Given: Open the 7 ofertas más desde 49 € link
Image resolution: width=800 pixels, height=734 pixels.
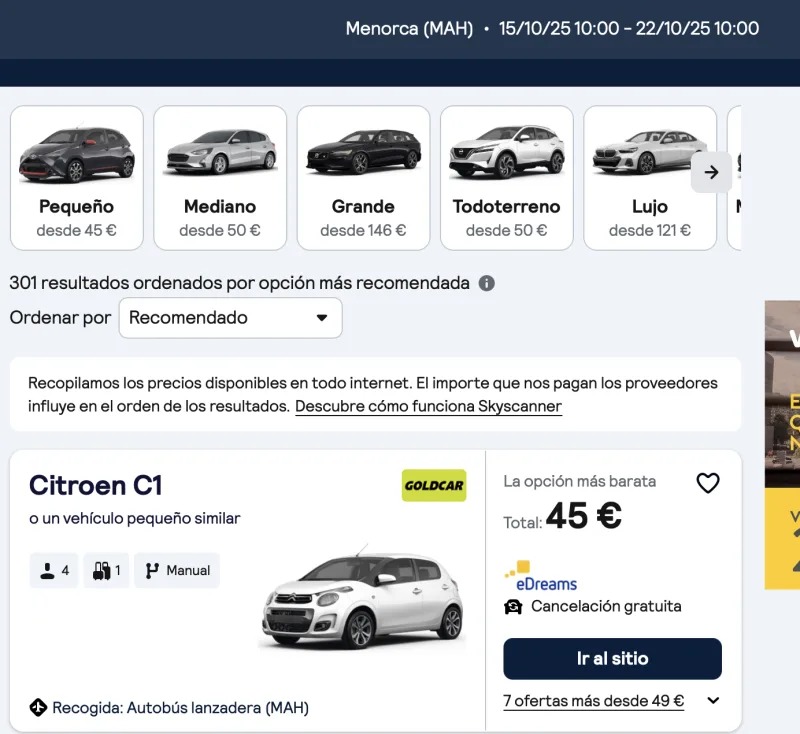Looking at the screenshot, I should (593, 701).
